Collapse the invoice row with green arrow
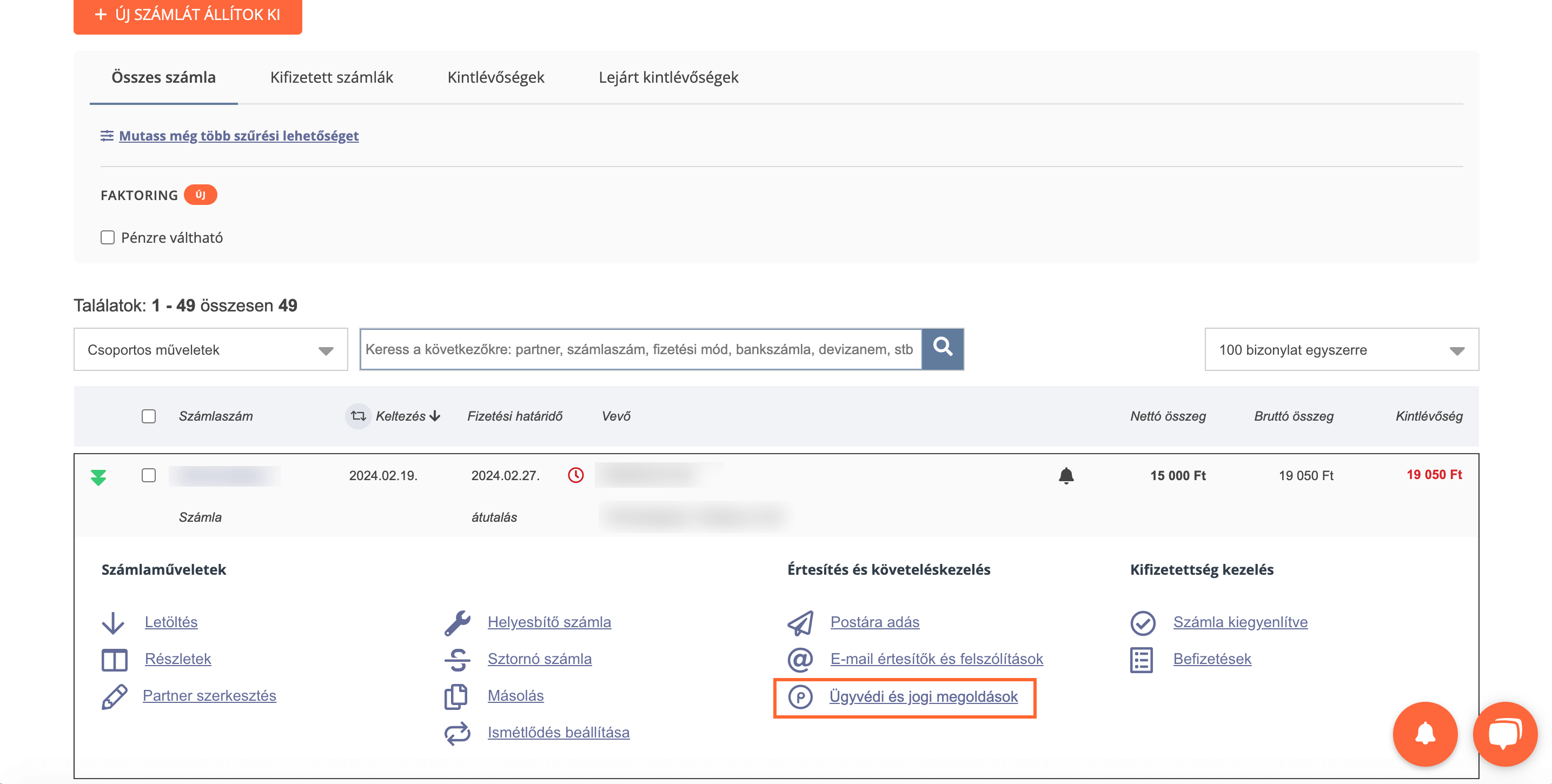The image size is (1552, 784). pos(98,477)
